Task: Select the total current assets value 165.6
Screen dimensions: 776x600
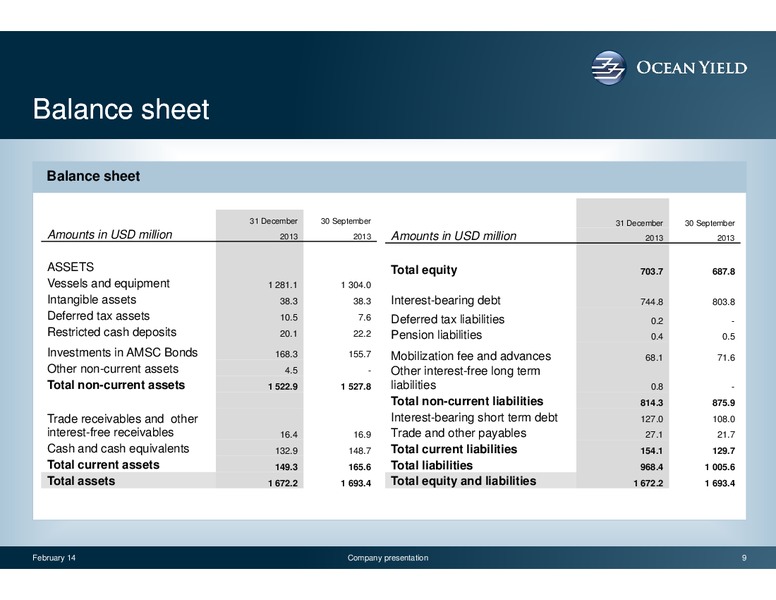Action: (x=359, y=467)
